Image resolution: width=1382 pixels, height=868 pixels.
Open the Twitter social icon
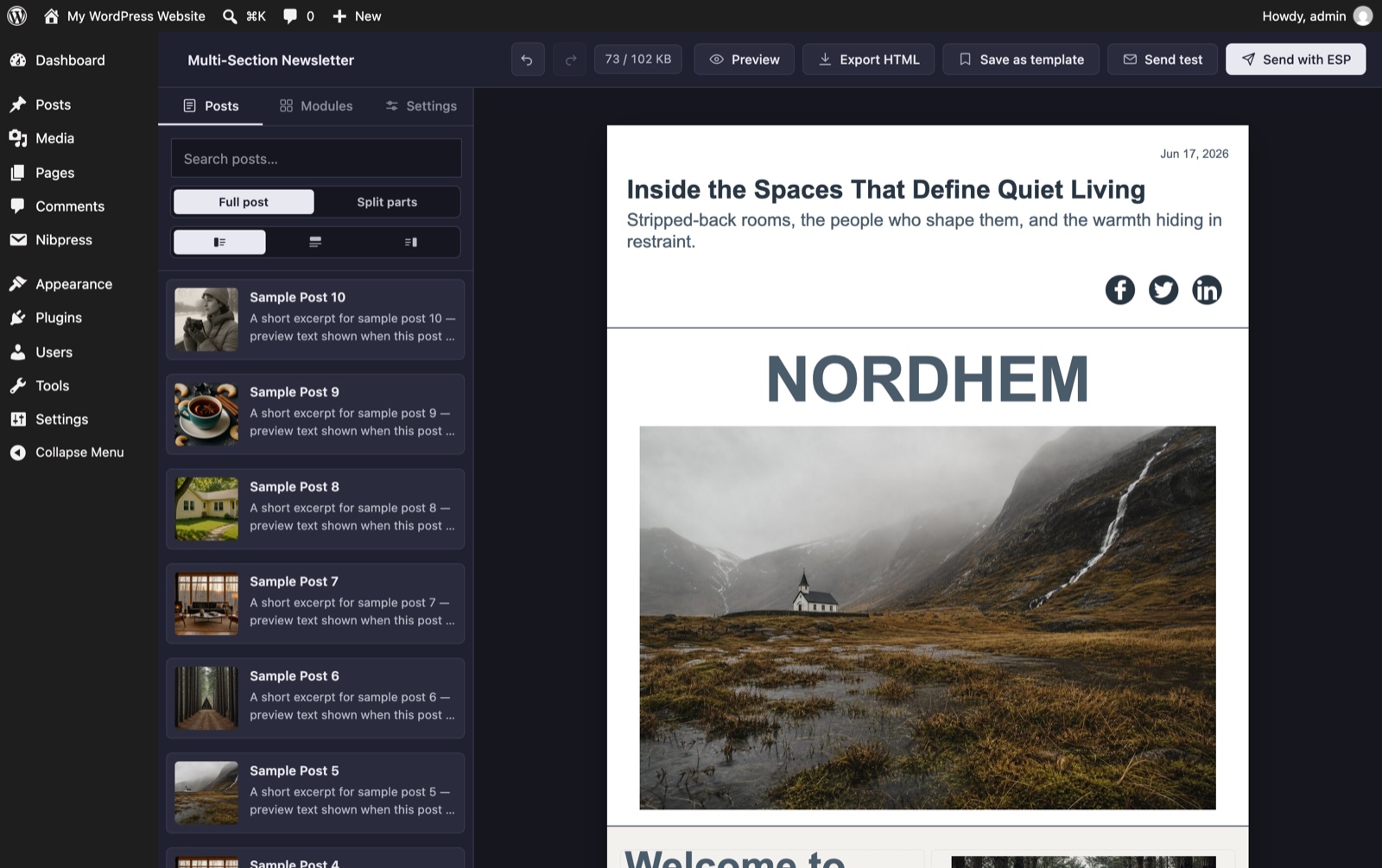[1163, 289]
